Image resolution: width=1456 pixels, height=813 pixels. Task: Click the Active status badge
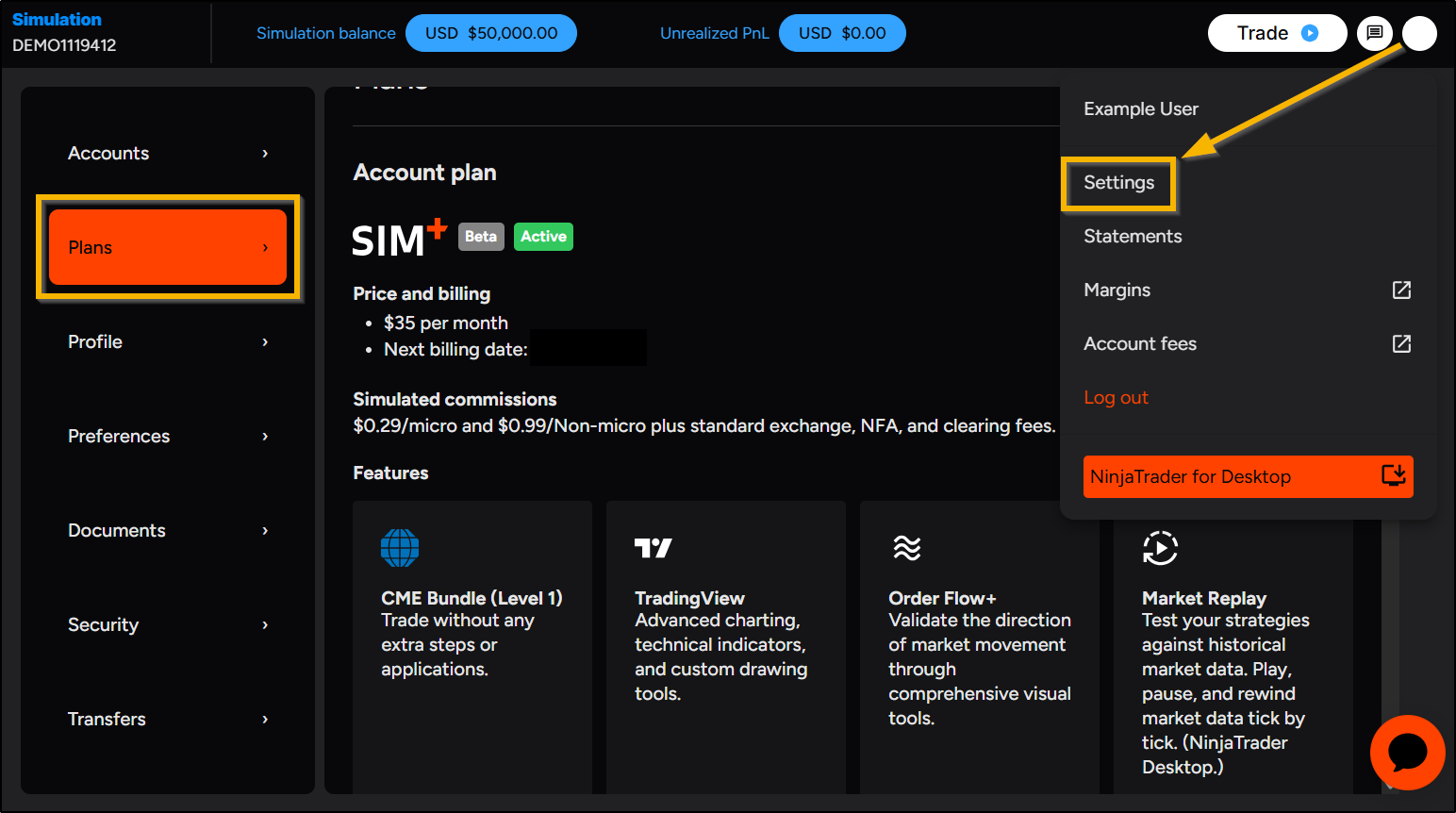point(543,236)
